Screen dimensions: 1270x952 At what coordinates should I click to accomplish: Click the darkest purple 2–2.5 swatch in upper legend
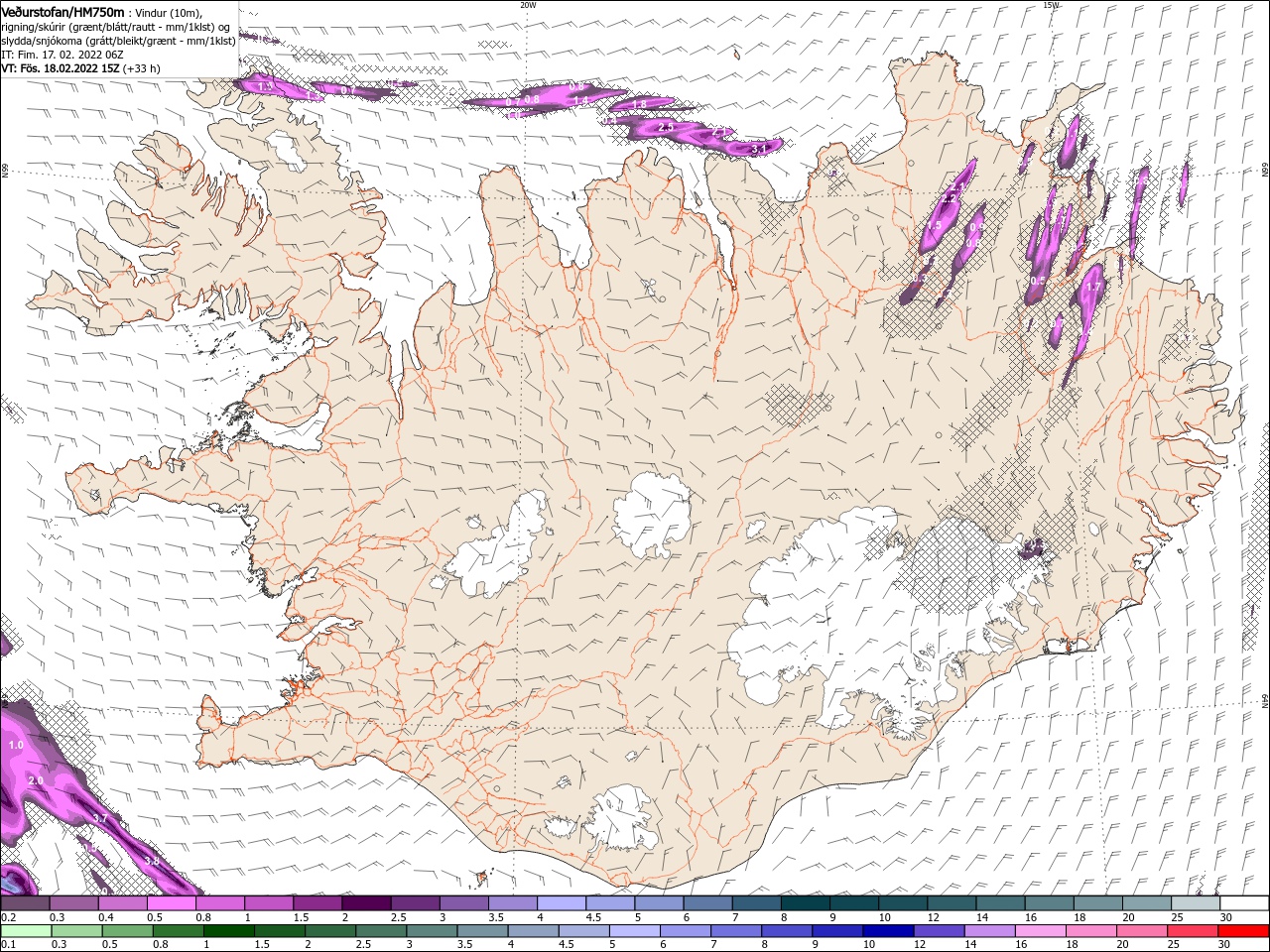(x=366, y=903)
